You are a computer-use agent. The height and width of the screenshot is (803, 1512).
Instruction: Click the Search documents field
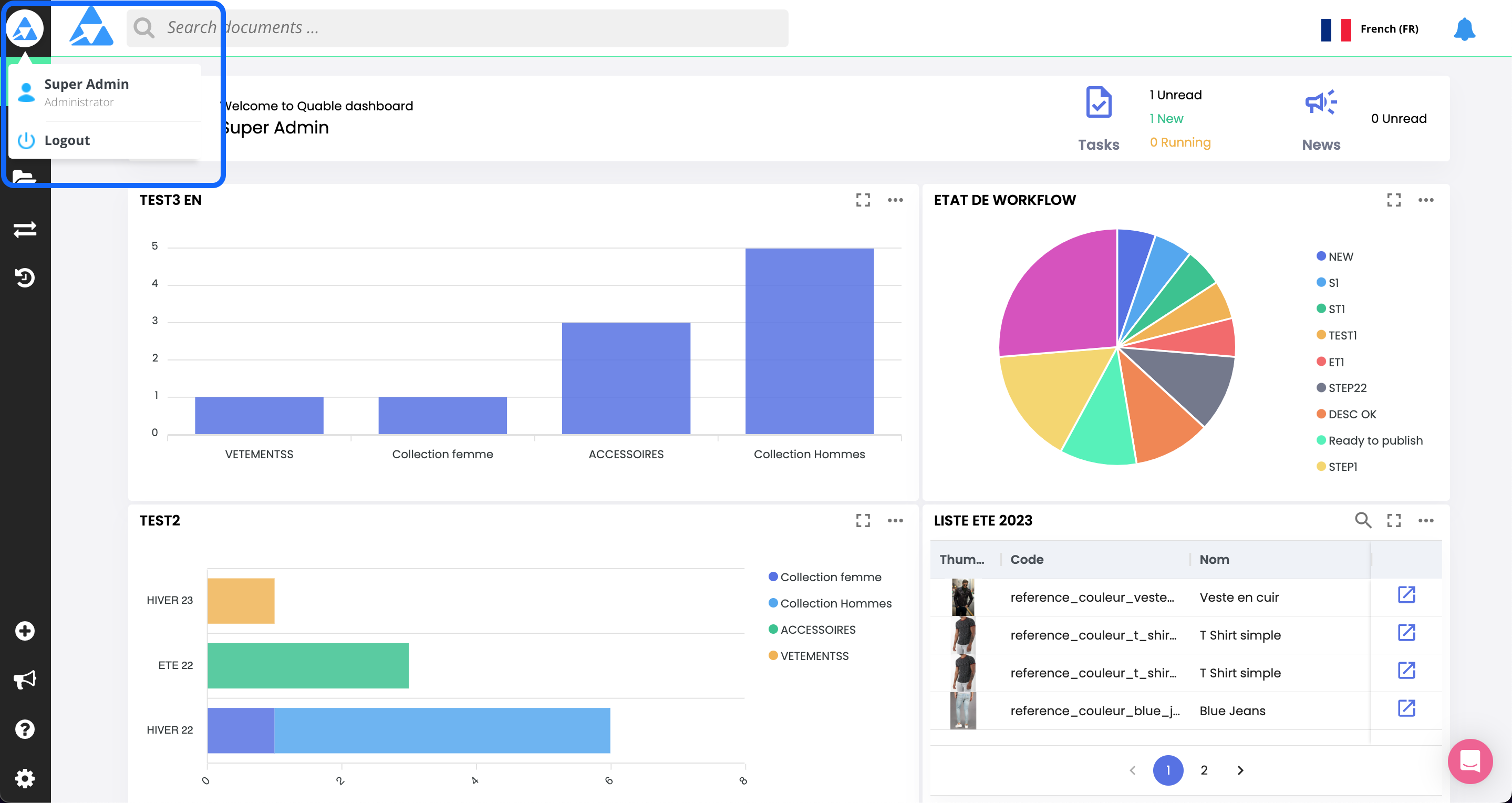coord(470,27)
